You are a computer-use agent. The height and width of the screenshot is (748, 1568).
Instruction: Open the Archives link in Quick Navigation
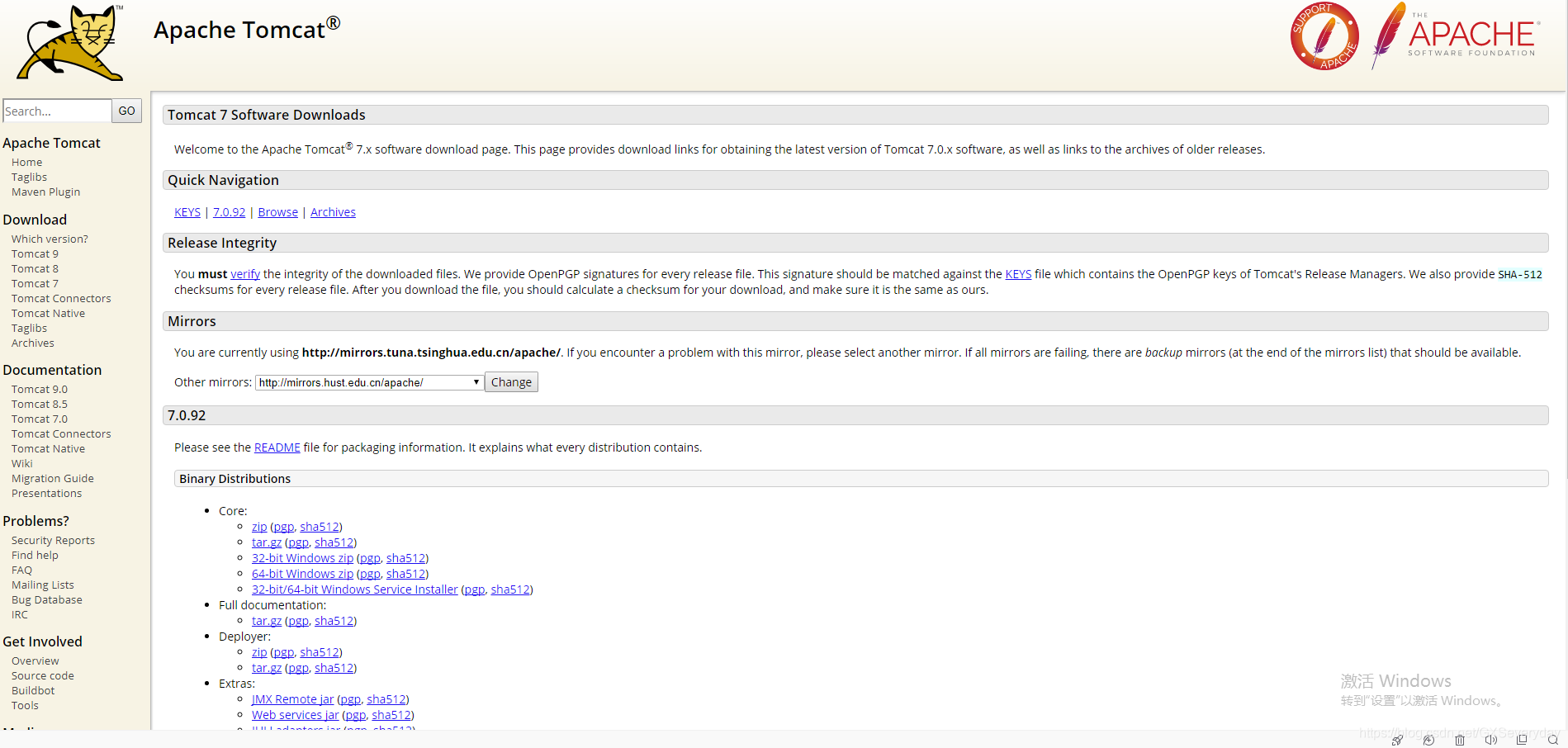point(333,212)
